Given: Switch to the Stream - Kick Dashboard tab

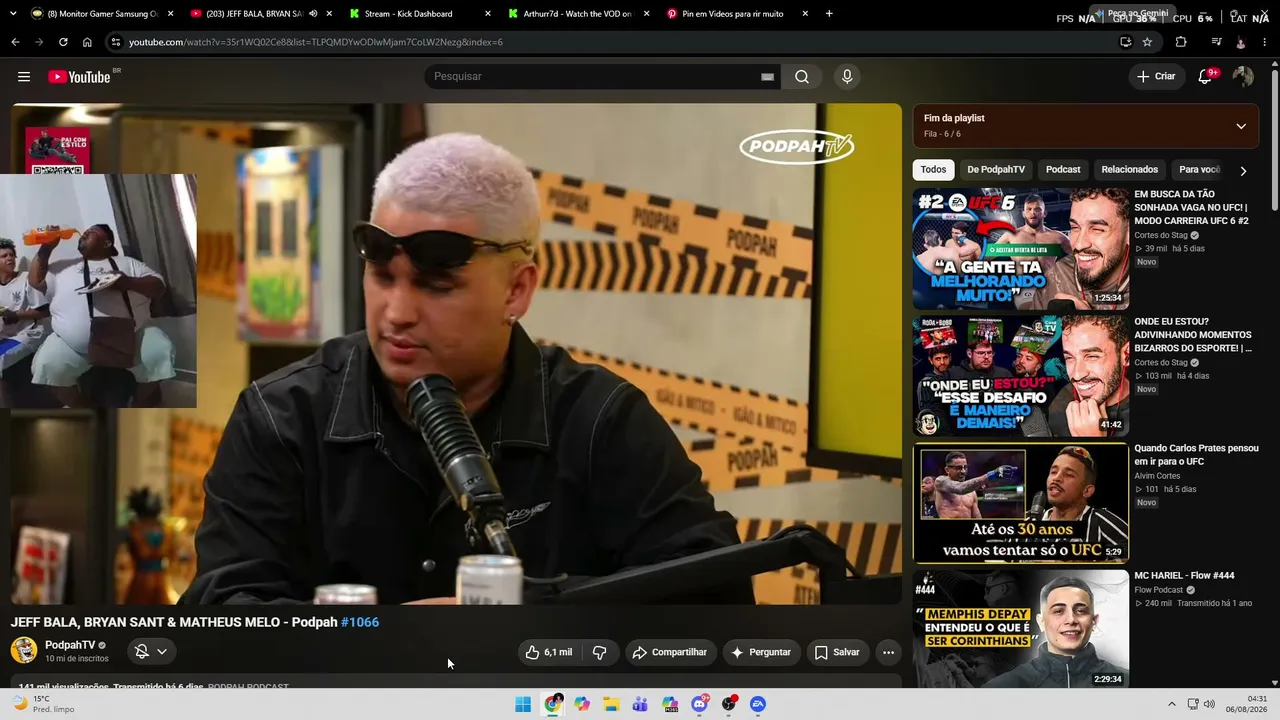Looking at the screenshot, I should tap(419, 14).
